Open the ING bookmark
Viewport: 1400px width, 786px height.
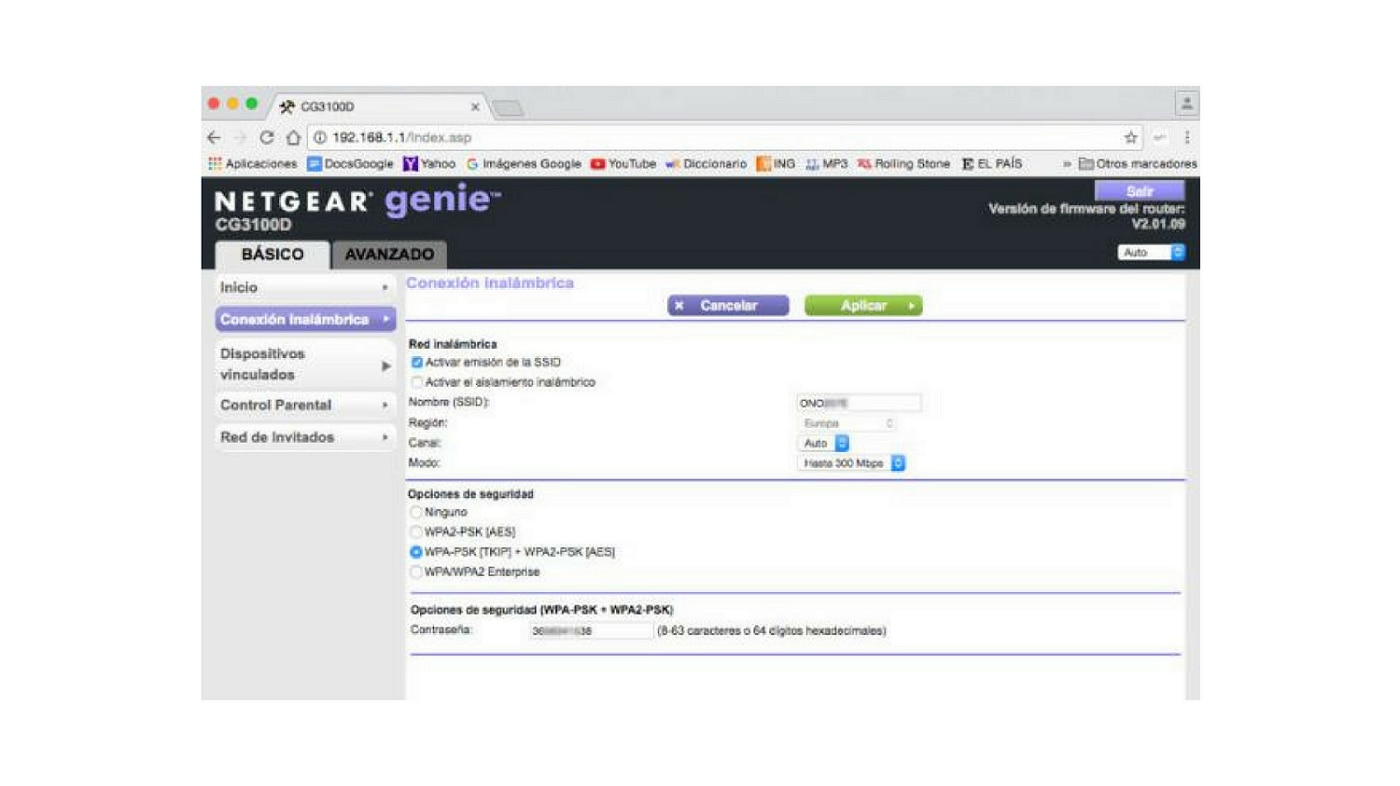(x=776, y=164)
